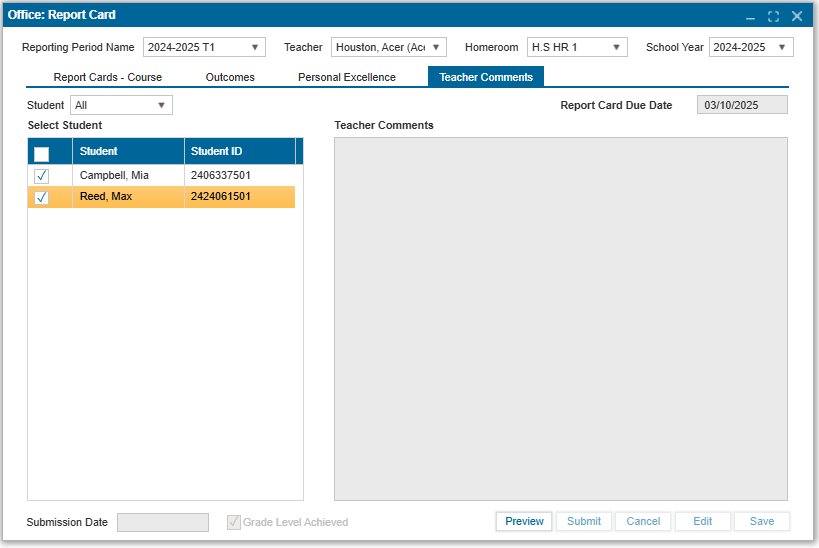Toggle the select-all students header checkbox
The image size is (819, 548).
pyautogui.click(x=41, y=153)
